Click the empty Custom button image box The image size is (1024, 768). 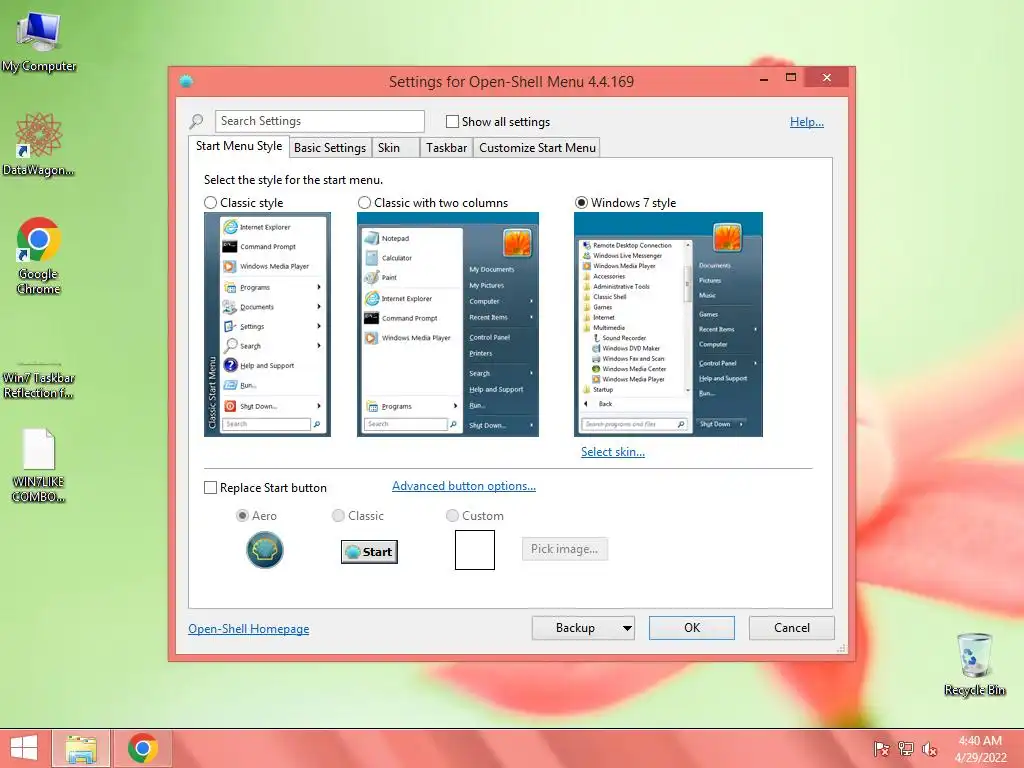[475, 550]
